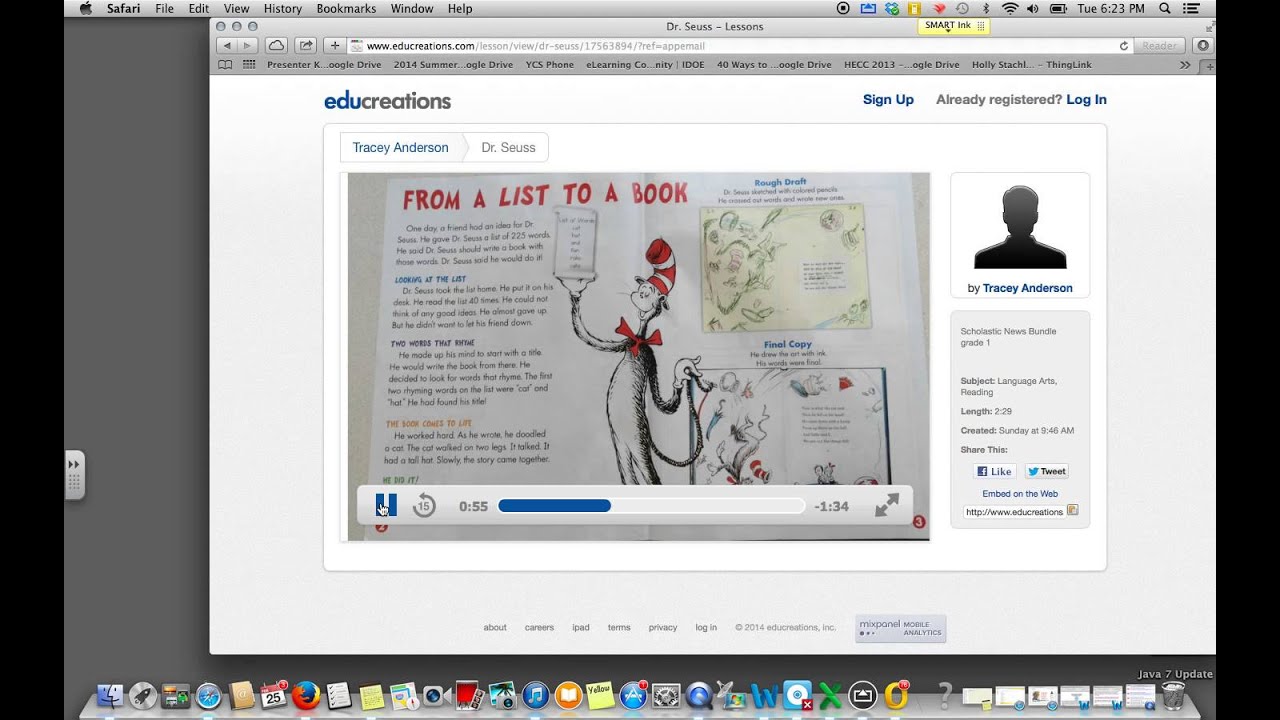Viewport: 1280px width, 720px height.
Task: Click Safari's iCloud tabs button
Action: point(277,45)
